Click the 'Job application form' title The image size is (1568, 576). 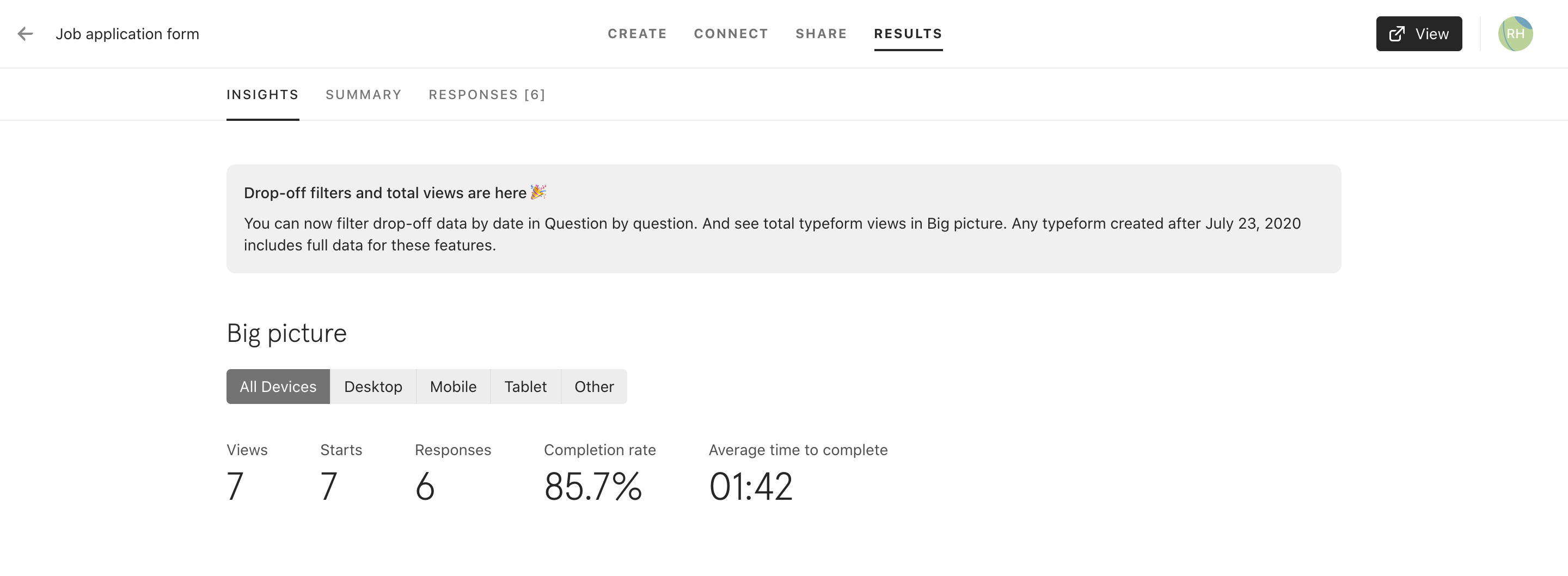point(127,34)
